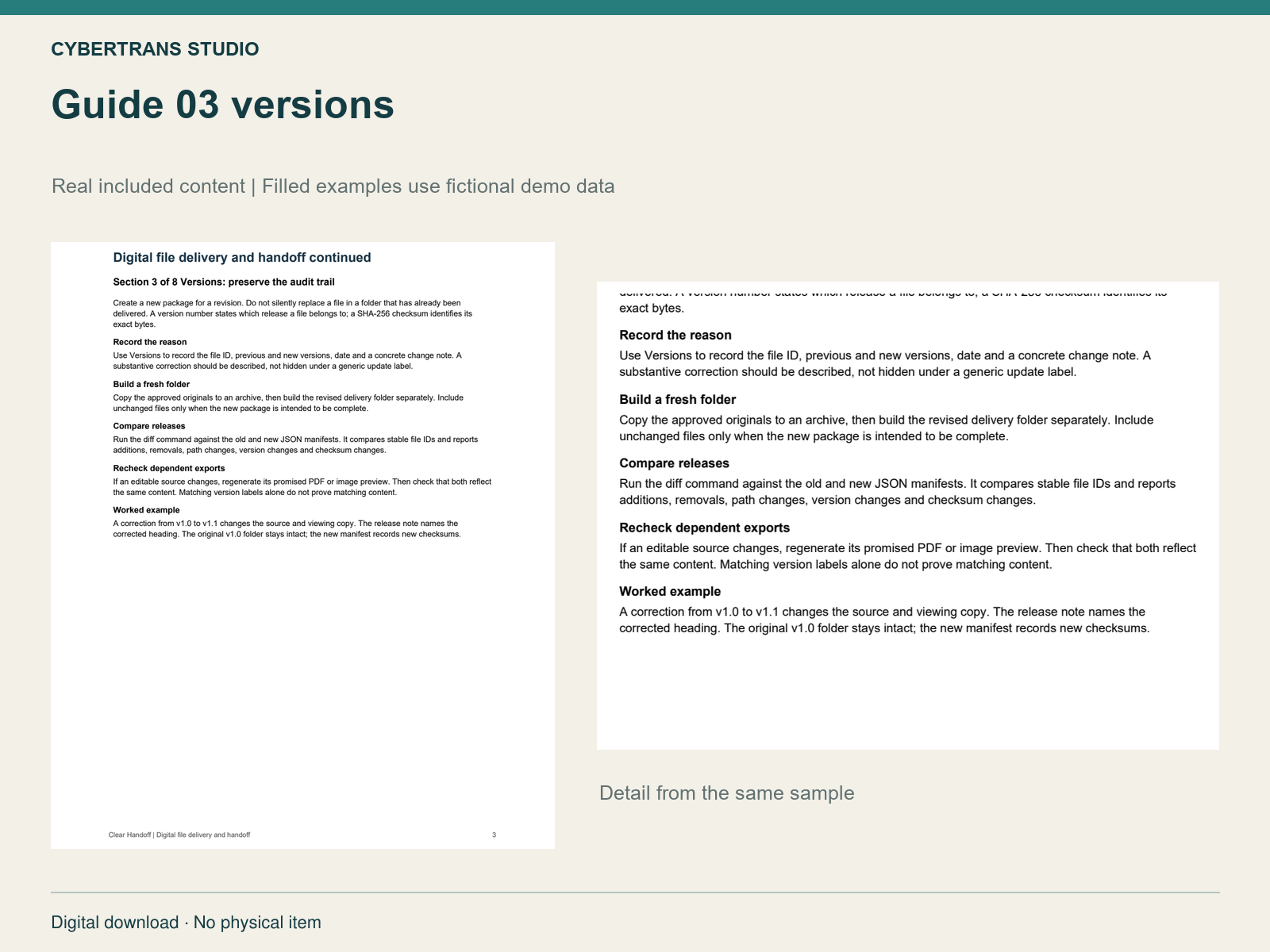Click 'Record the reason' heading in detail panel

click(x=675, y=336)
